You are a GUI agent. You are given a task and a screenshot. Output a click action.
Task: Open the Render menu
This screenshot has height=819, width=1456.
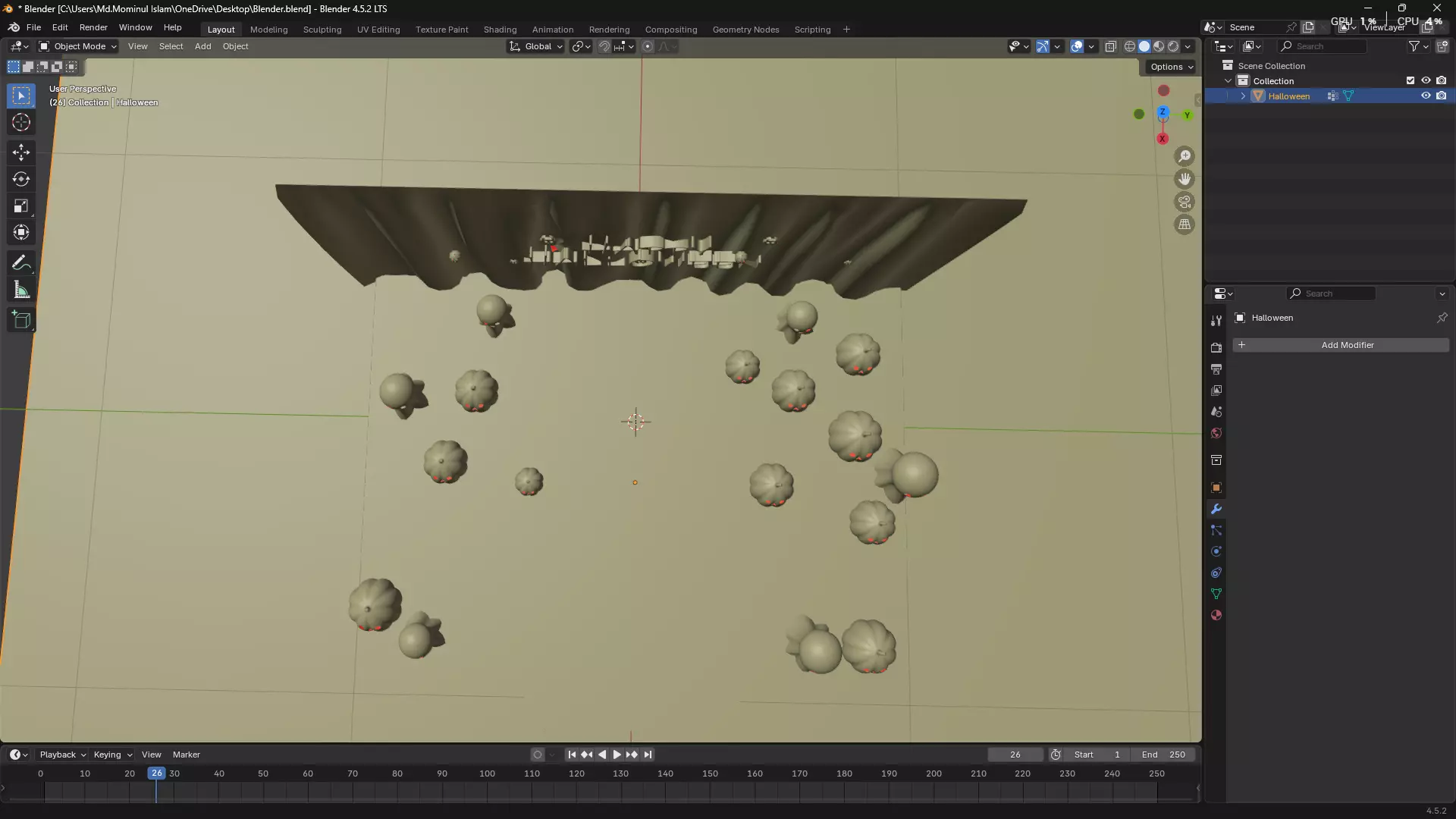click(93, 27)
